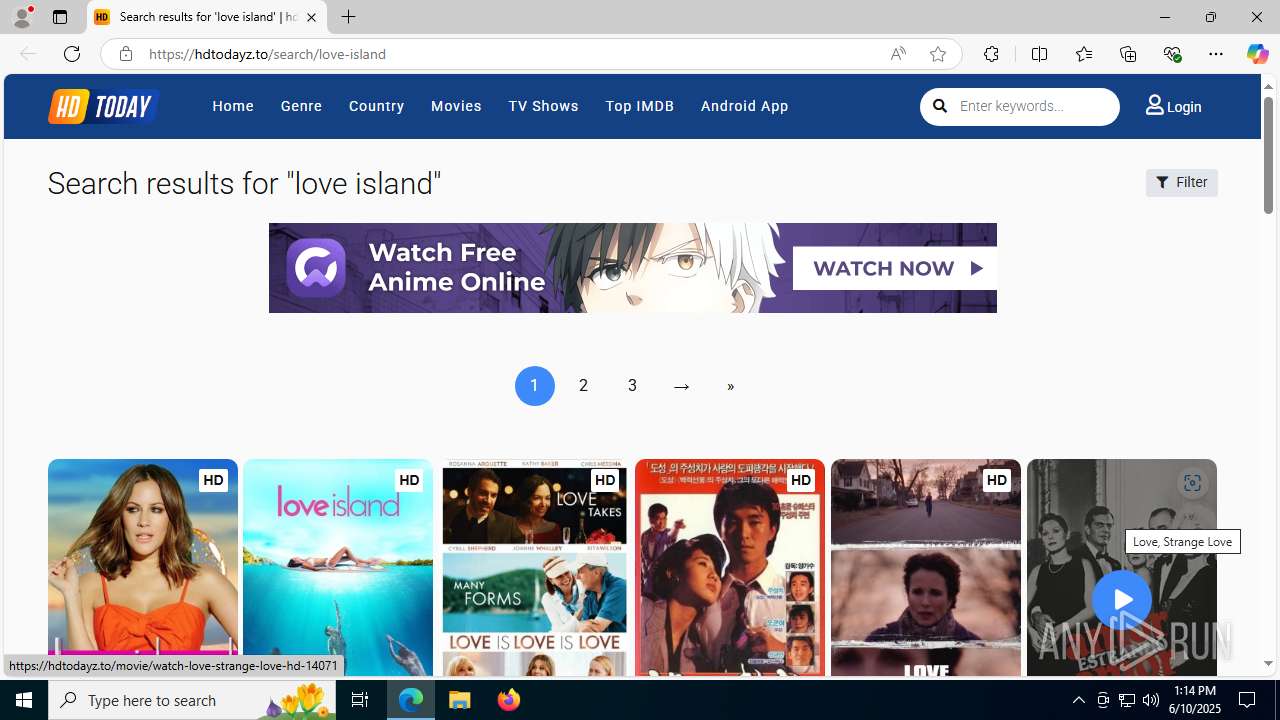Go to results page 2

(583, 386)
